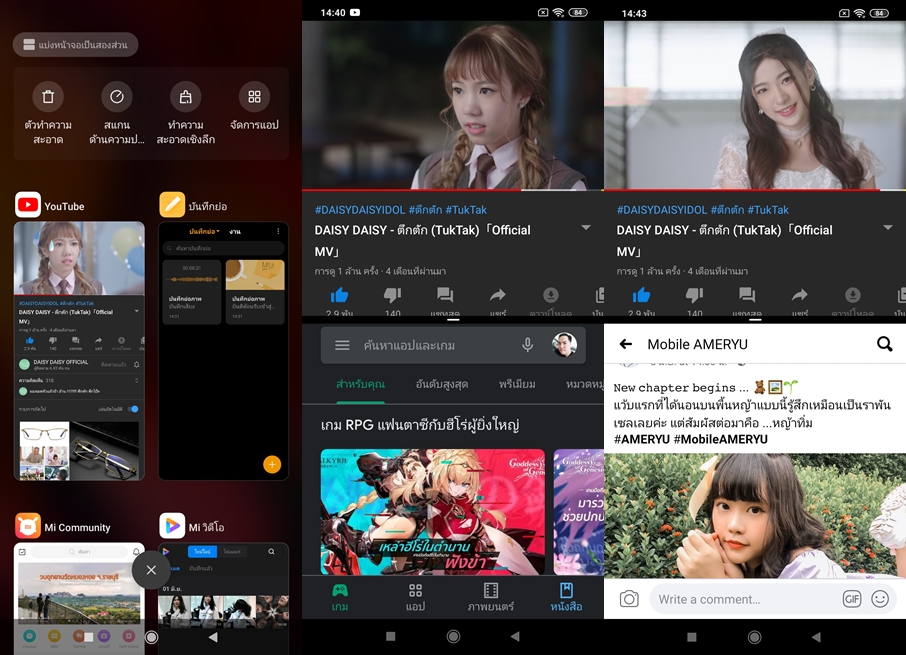
Task: Toggle like on the video above Mobile AMERYU
Action: 642,295
